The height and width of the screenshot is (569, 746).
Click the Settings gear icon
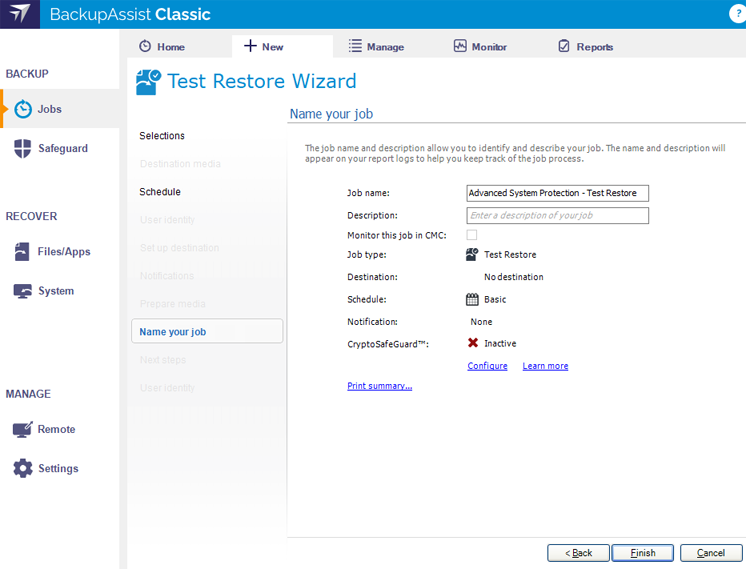tap(23, 468)
